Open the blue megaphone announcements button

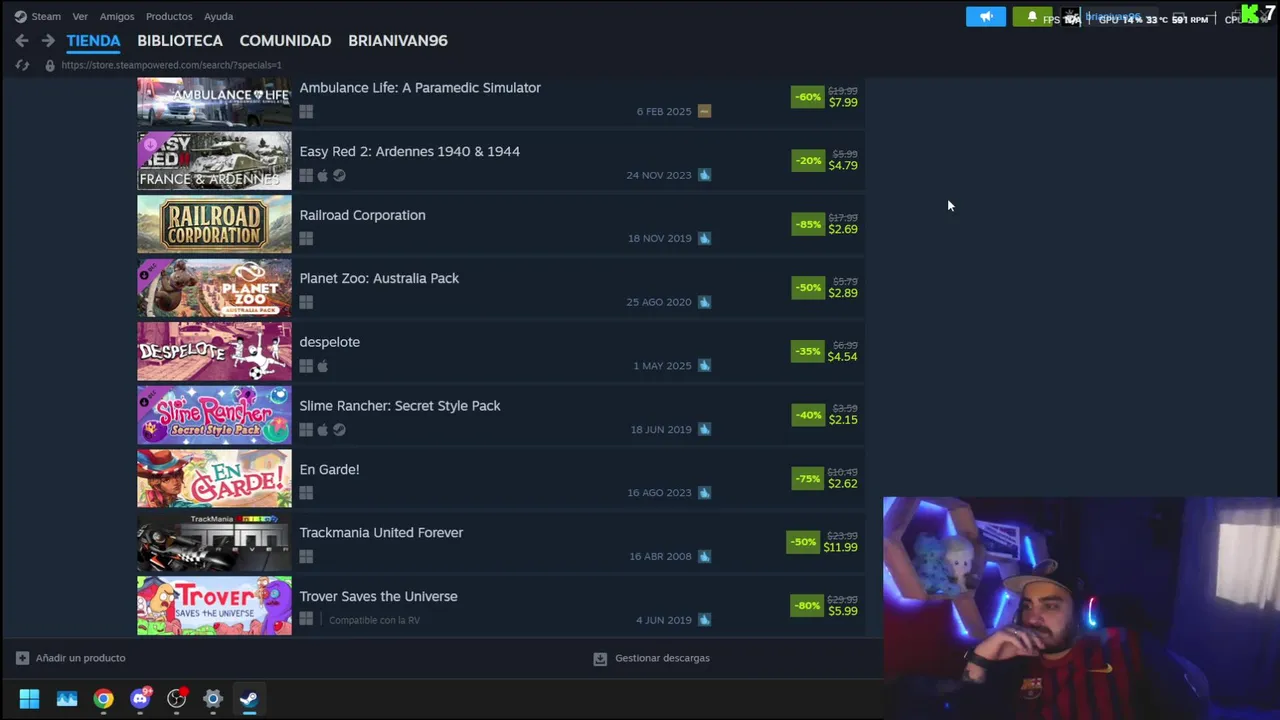coord(986,16)
